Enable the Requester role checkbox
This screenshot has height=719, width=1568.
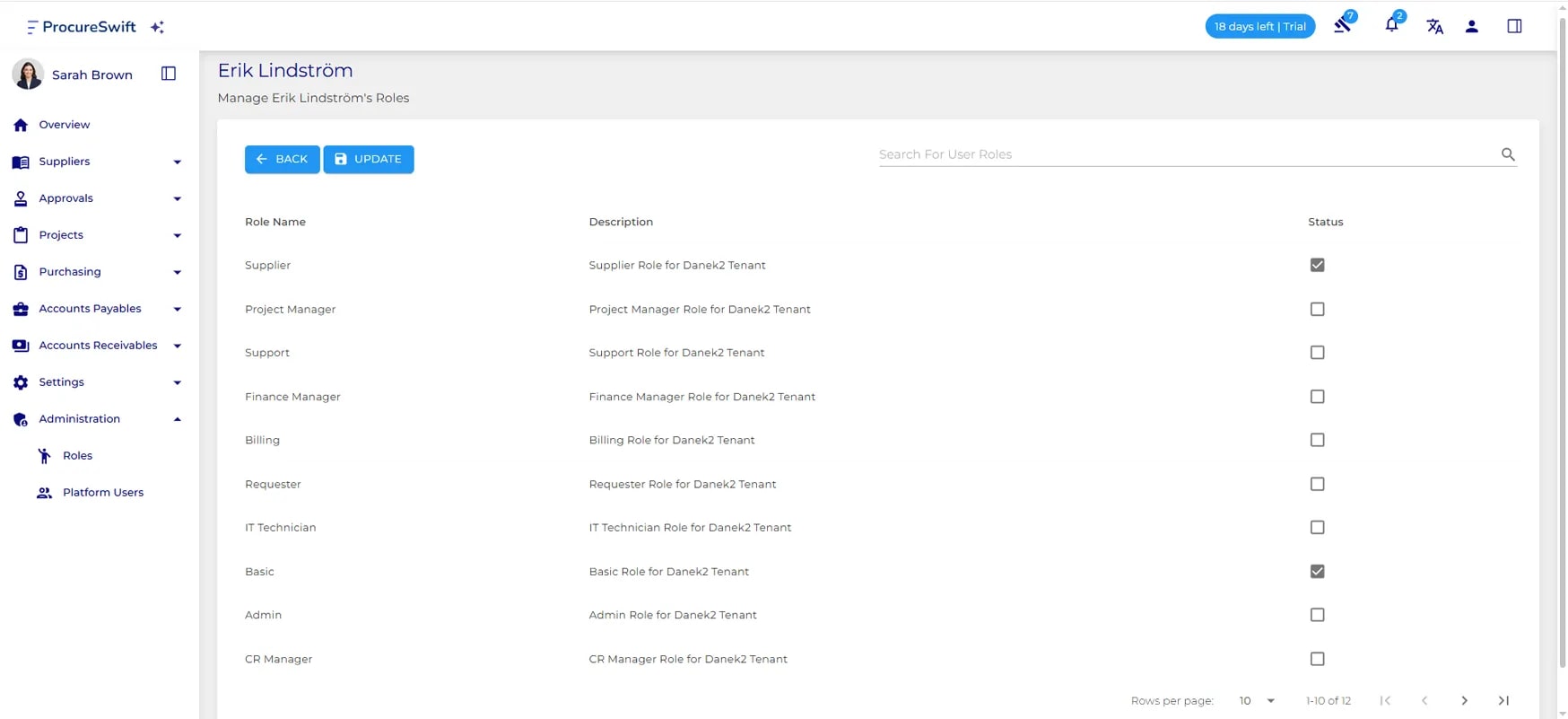tap(1317, 484)
